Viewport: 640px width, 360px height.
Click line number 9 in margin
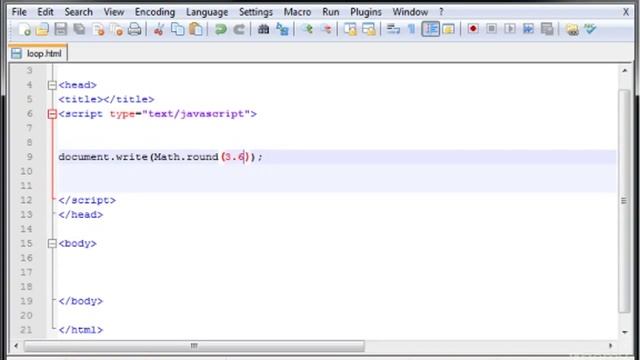pos(29,157)
